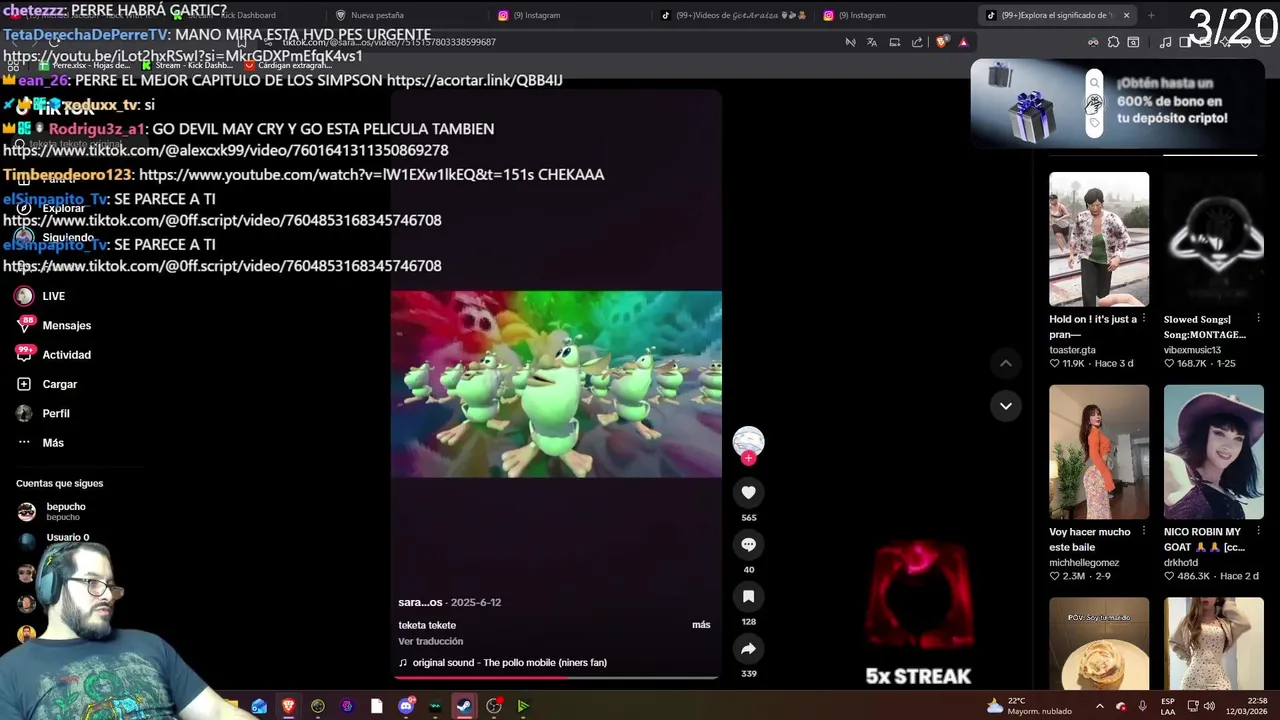Open the weather widget showing 22°C
Image resolution: width=1280 pixels, height=720 pixels.
pyautogui.click(x=1029, y=706)
